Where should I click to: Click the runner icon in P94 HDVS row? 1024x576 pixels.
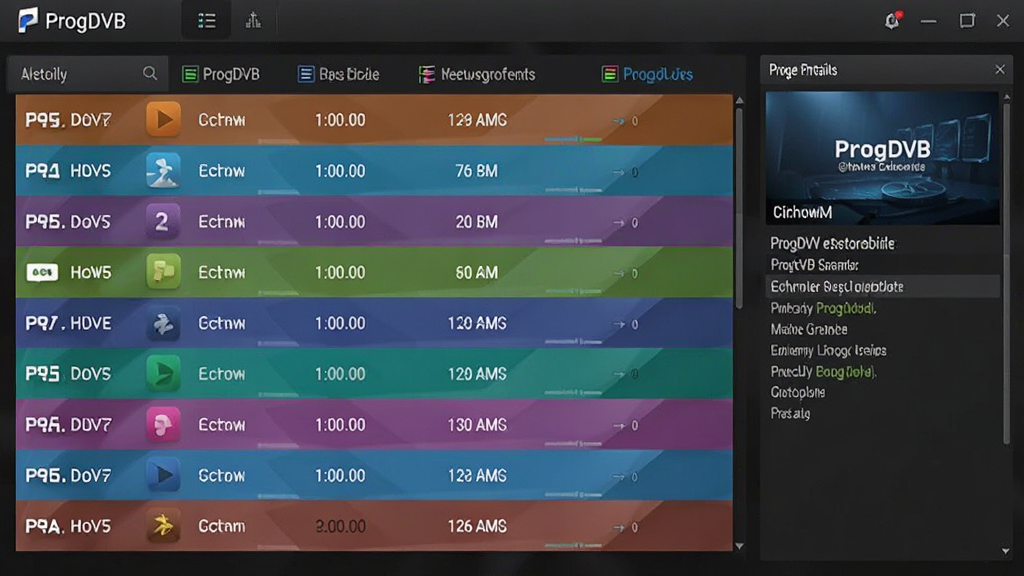tap(163, 170)
